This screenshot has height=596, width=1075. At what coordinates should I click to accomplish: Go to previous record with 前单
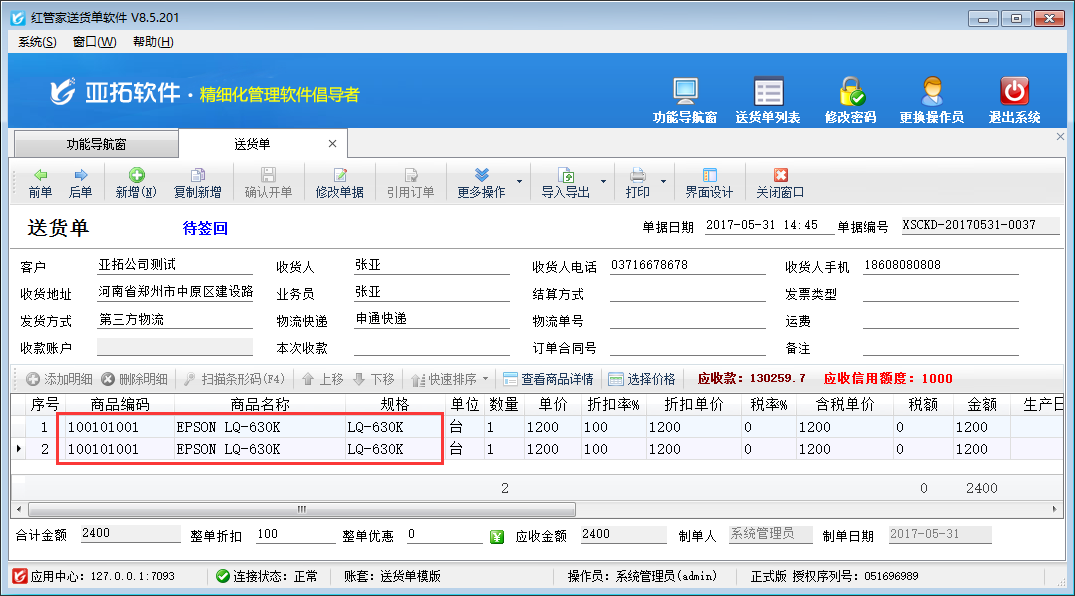pyautogui.click(x=40, y=183)
